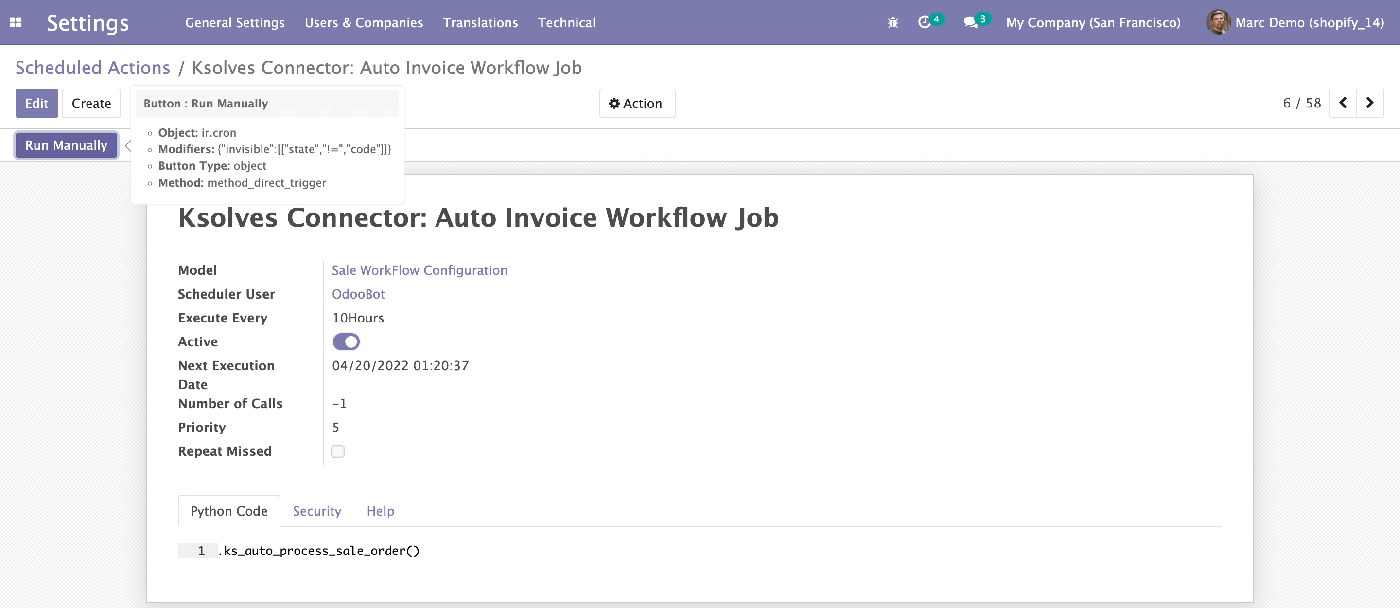Check the Repeat Missed checkbox
The width and height of the screenshot is (1400, 608).
click(x=338, y=452)
